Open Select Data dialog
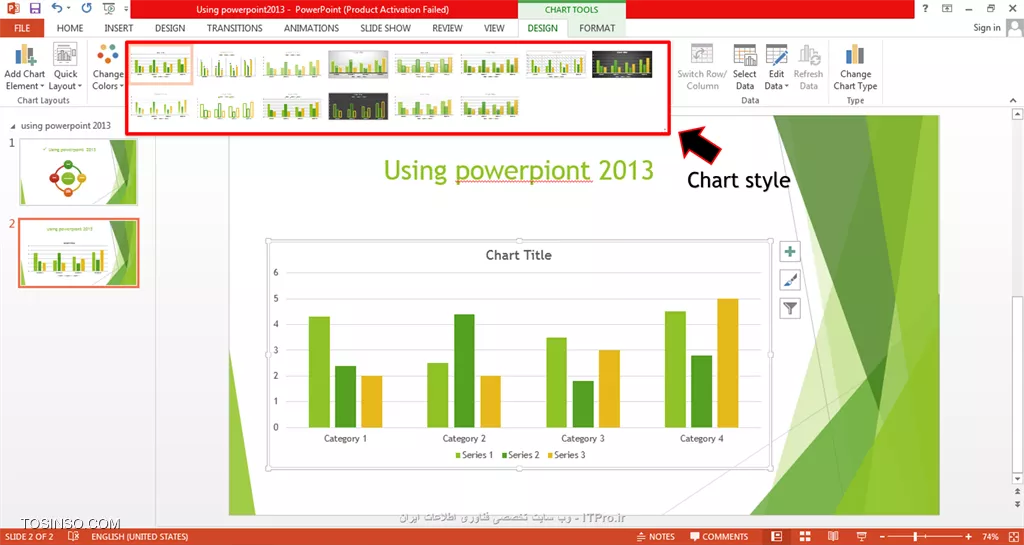This screenshot has width=1024, height=545. (744, 67)
